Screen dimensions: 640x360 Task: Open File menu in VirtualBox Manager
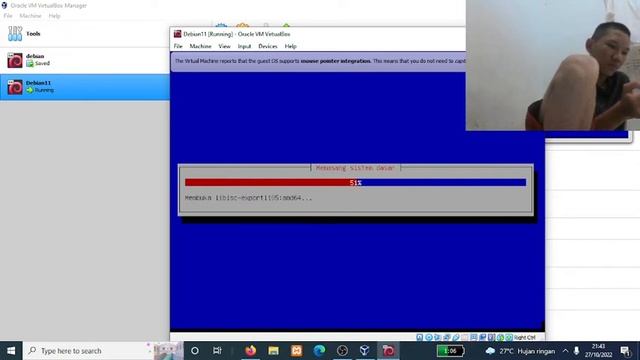pos(8,16)
